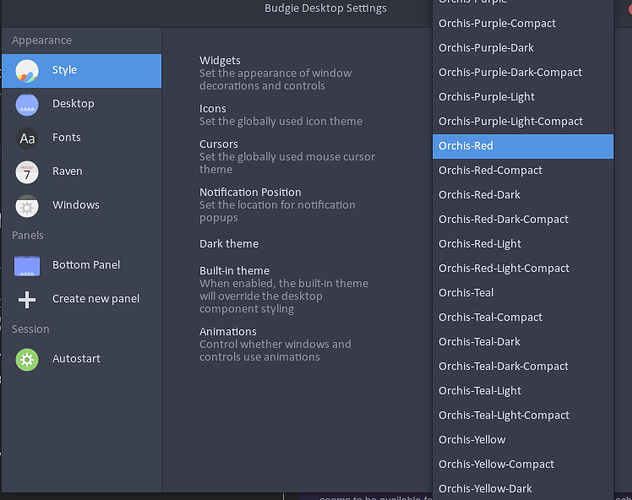Image resolution: width=632 pixels, height=500 pixels.
Task: Go to Fonts settings
Action: (x=82, y=139)
